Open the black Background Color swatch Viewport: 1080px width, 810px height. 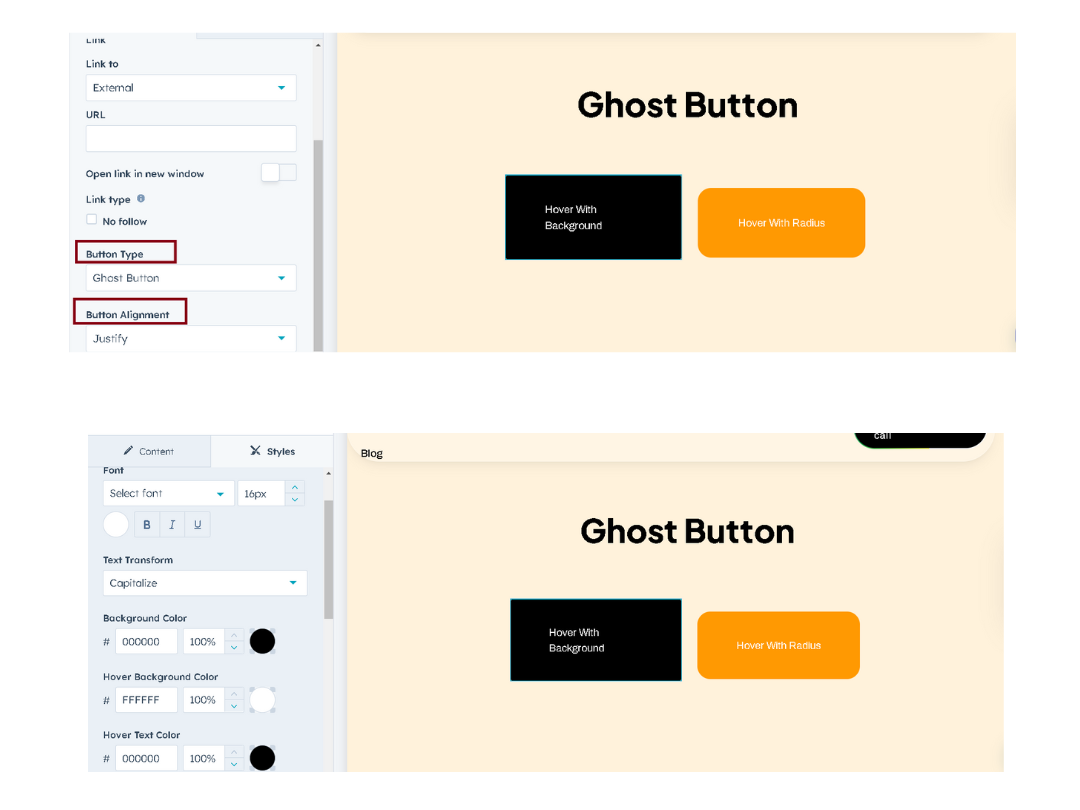click(262, 640)
